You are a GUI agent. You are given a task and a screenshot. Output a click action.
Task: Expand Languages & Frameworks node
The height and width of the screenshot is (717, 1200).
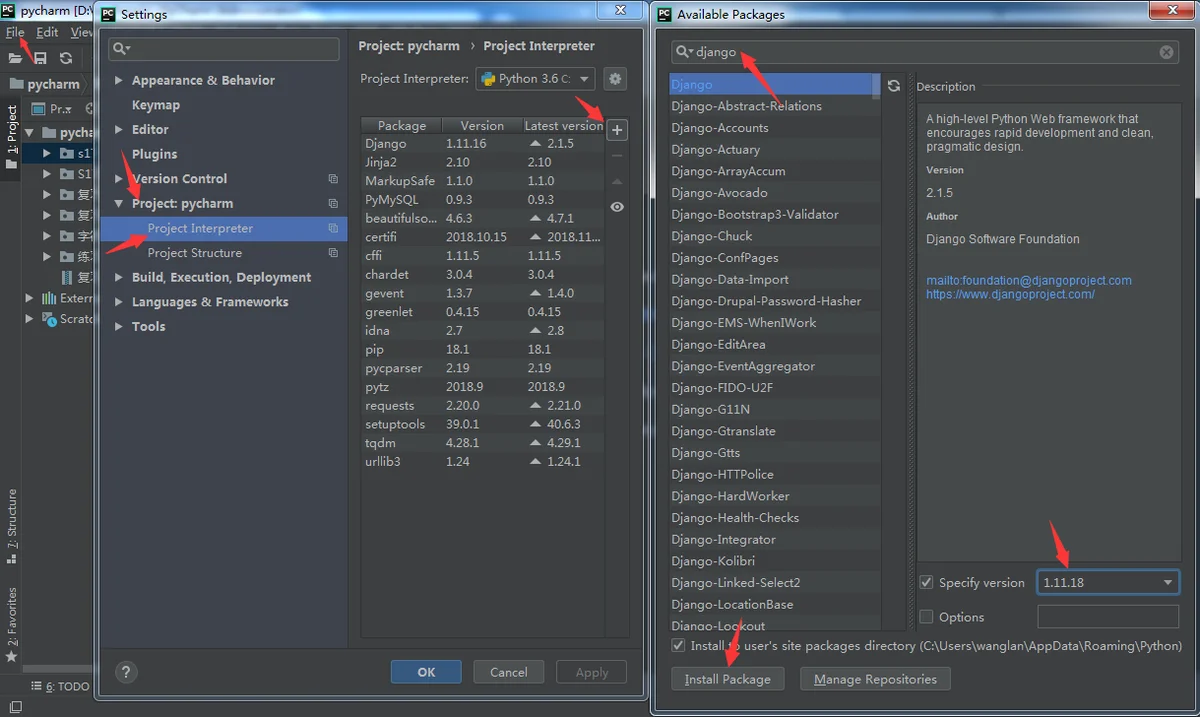(x=119, y=302)
